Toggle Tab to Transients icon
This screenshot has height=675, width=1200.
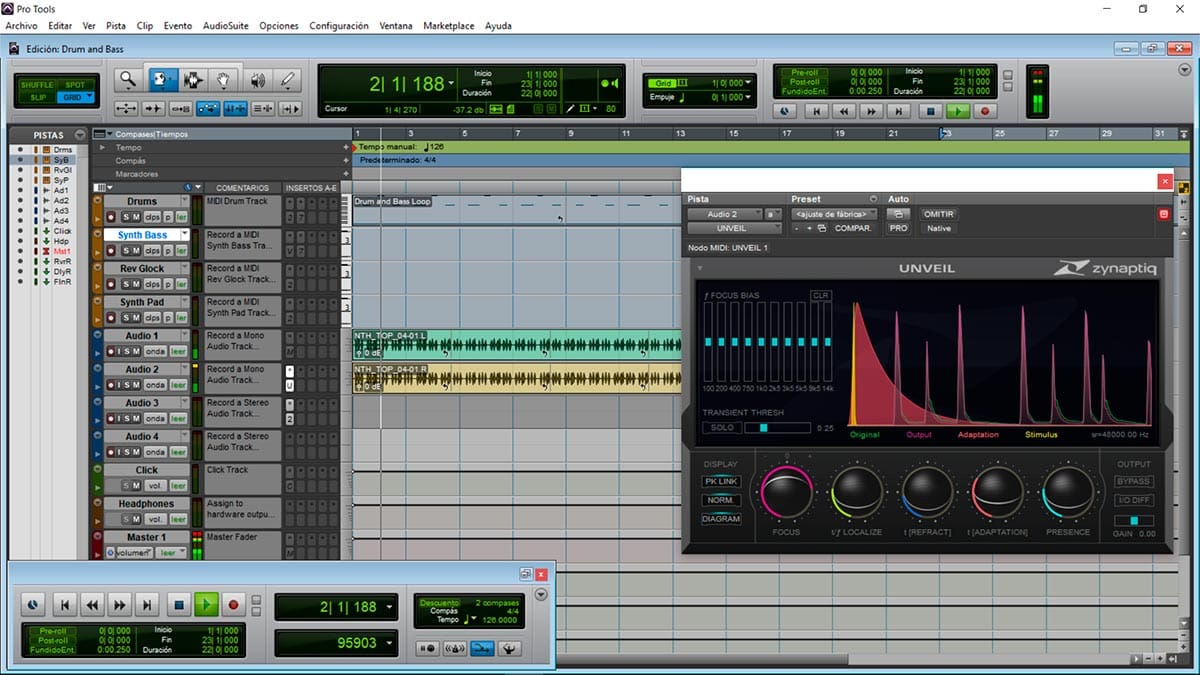[153, 109]
